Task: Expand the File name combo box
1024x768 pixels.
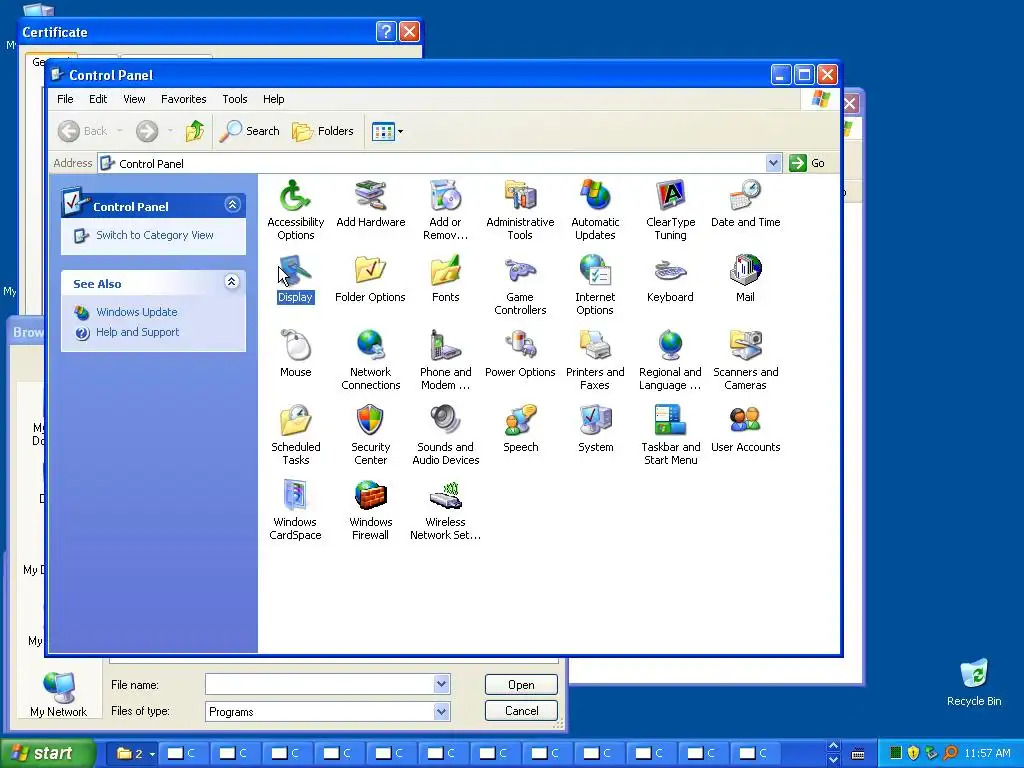Action: pyautogui.click(x=441, y=684)
